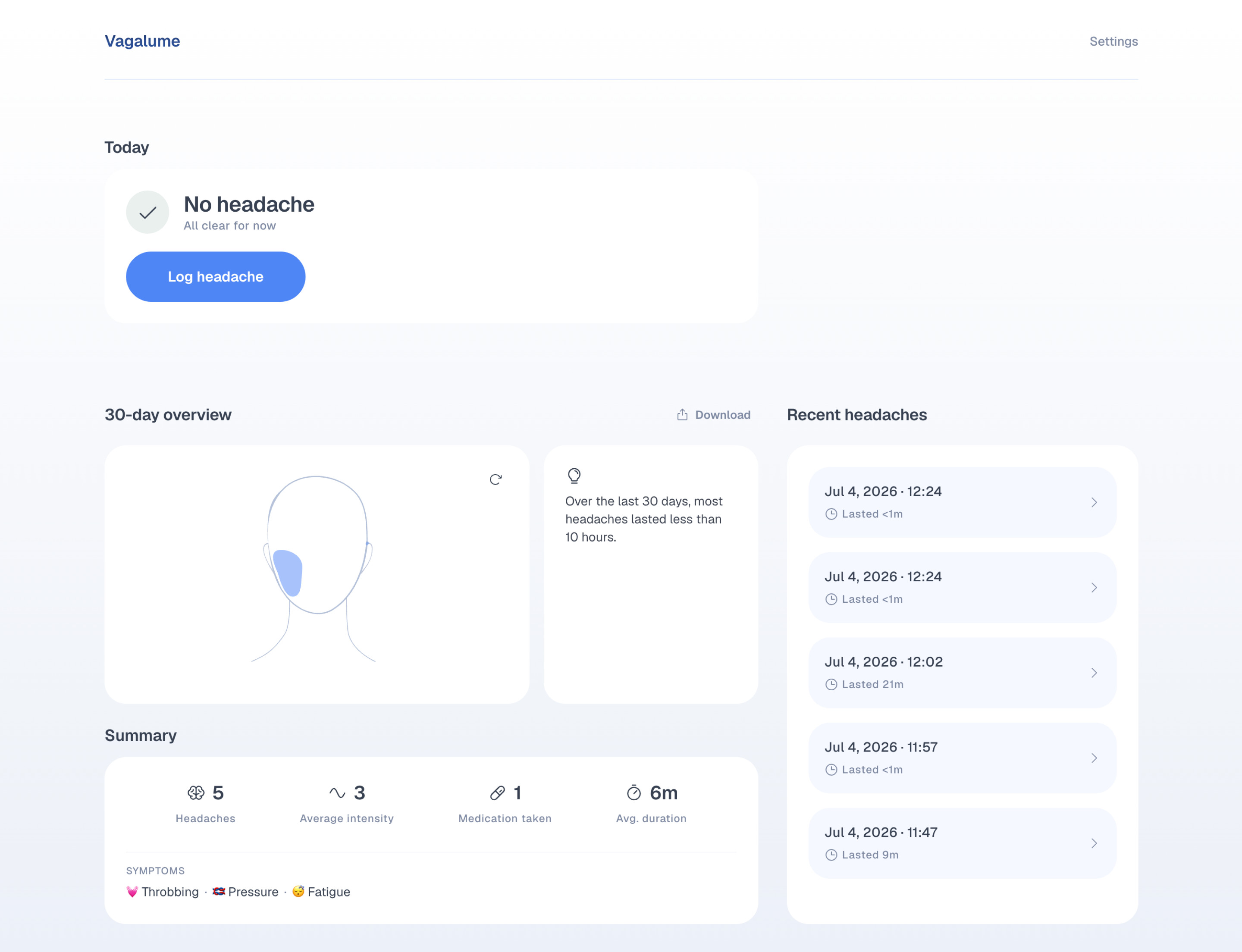This screenshot has height=952, width=1242.
Task: Click the 'Fatigue' symptom text
Action: click(329, 892)
